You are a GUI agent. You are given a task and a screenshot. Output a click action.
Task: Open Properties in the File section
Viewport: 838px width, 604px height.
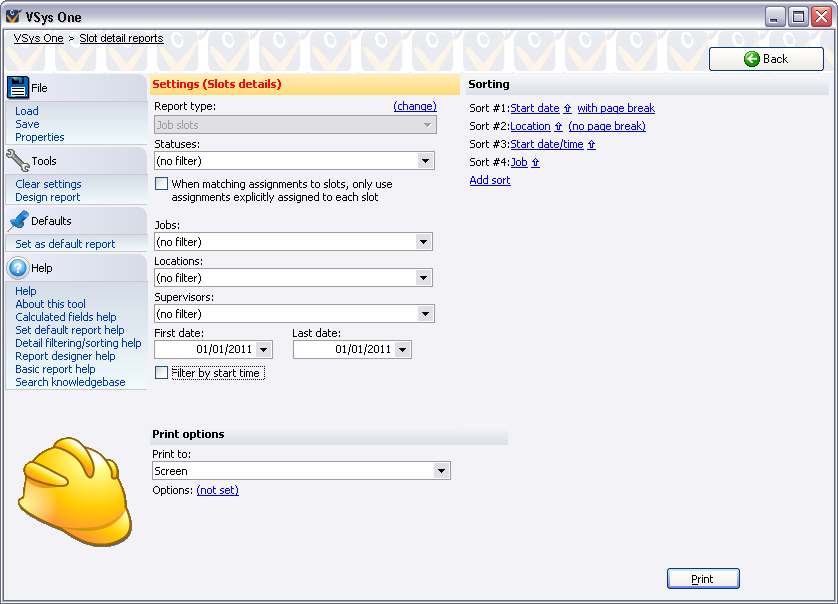pyautogui.click(x=40, y=137)
